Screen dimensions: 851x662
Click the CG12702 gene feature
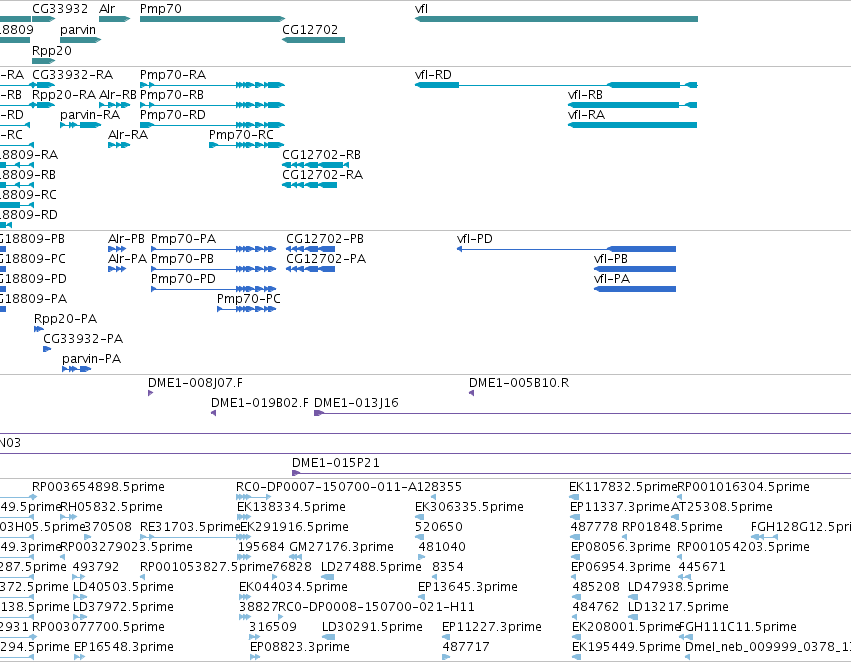tap(313, 40)
